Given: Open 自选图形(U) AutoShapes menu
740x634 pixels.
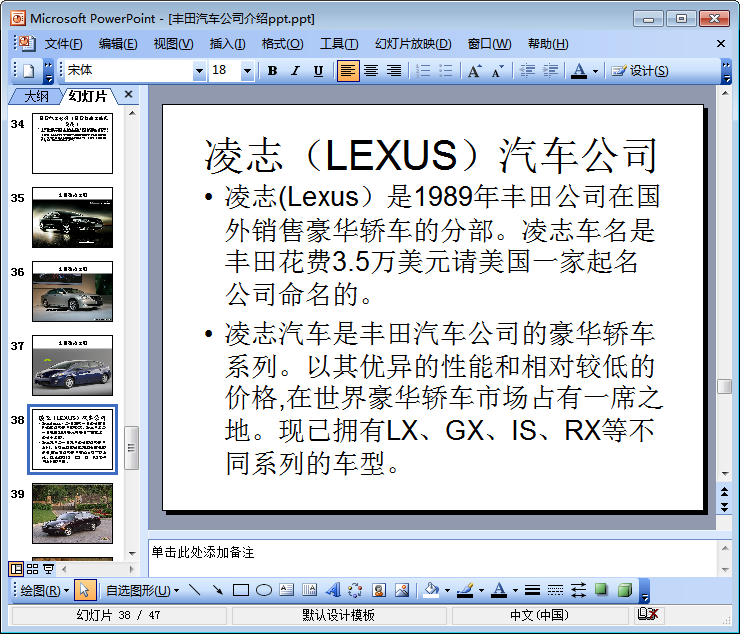Looking at the screenshot, I should click(x=143, y=590).
